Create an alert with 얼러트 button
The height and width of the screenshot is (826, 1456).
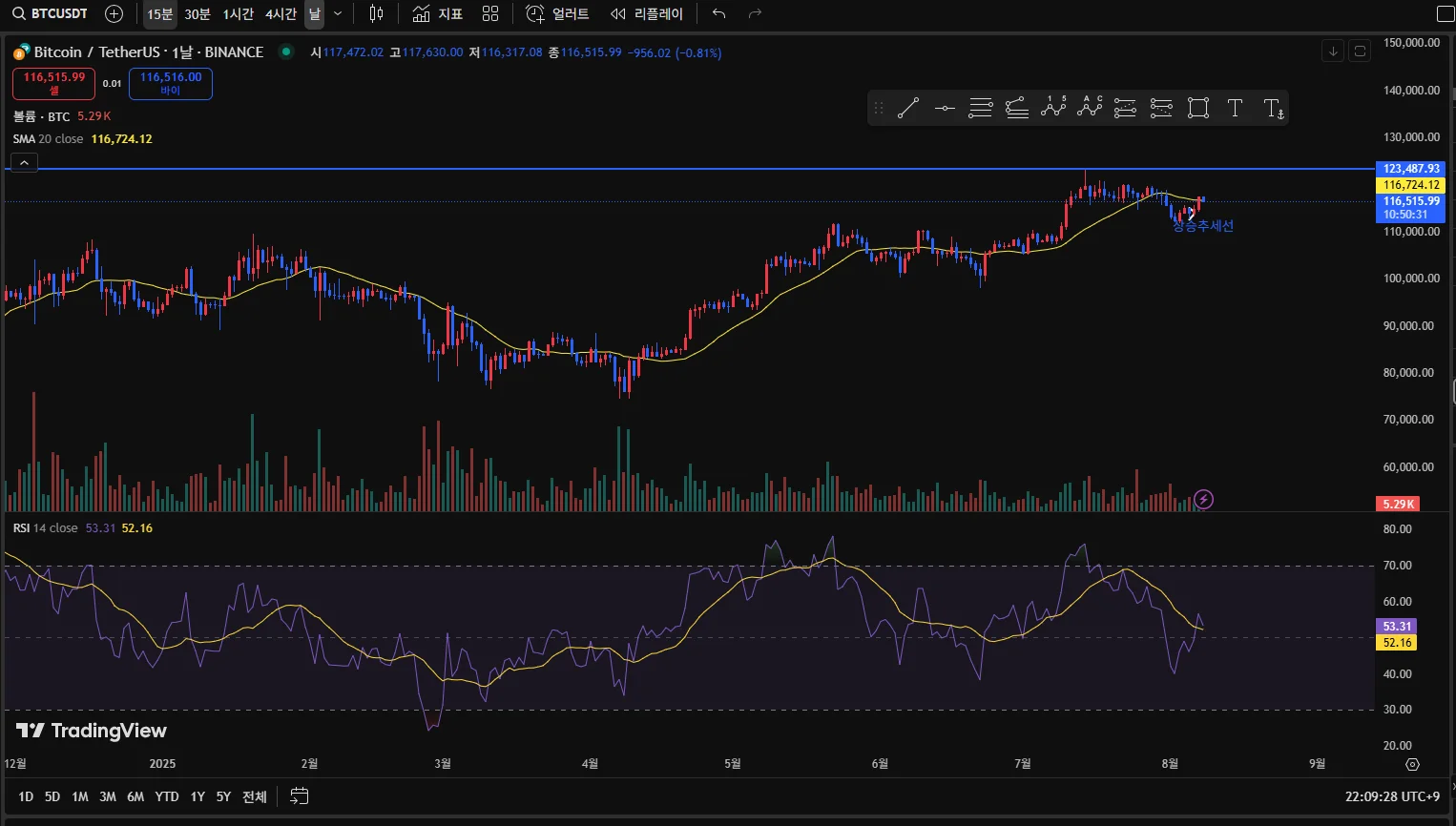pyautogui.click(x=558, y=14)
